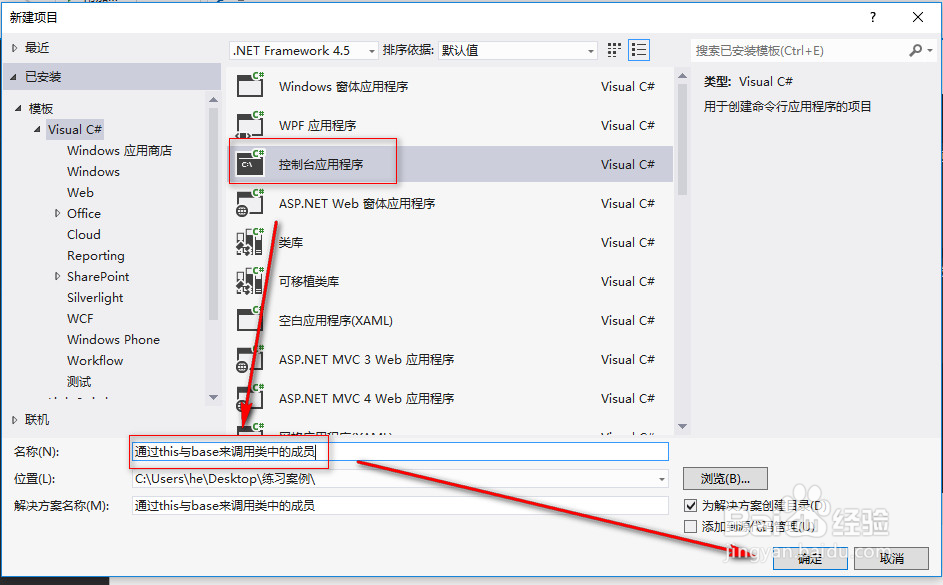The image size is (943, 585).
Task: Click tree panel scrollbar down arrow
Action: [x=213, y=397]
